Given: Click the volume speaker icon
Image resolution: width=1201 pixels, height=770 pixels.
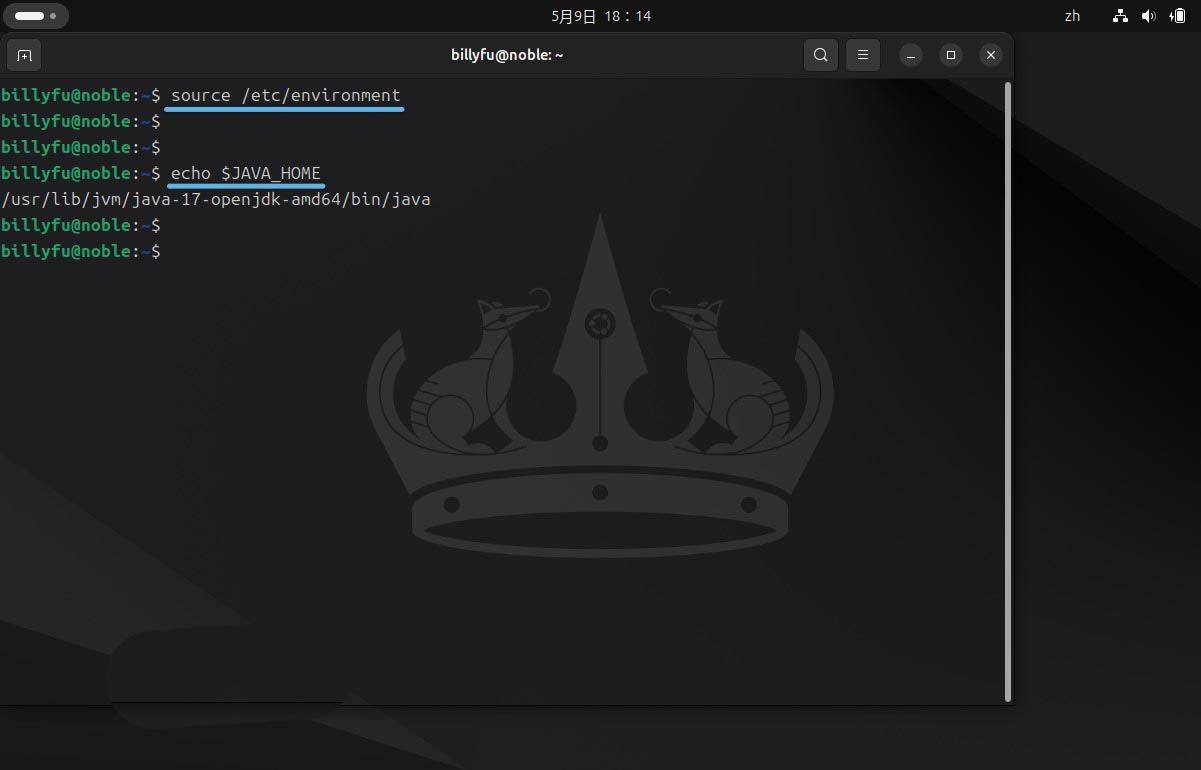Looking at the screenshot, I should pos(1148,16).
